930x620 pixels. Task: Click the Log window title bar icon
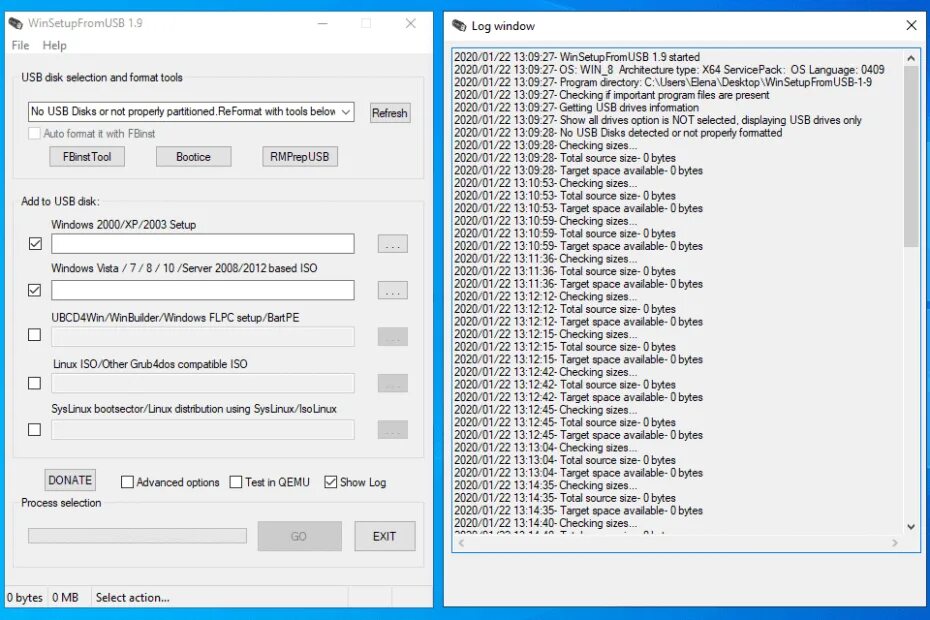[459, 26]
